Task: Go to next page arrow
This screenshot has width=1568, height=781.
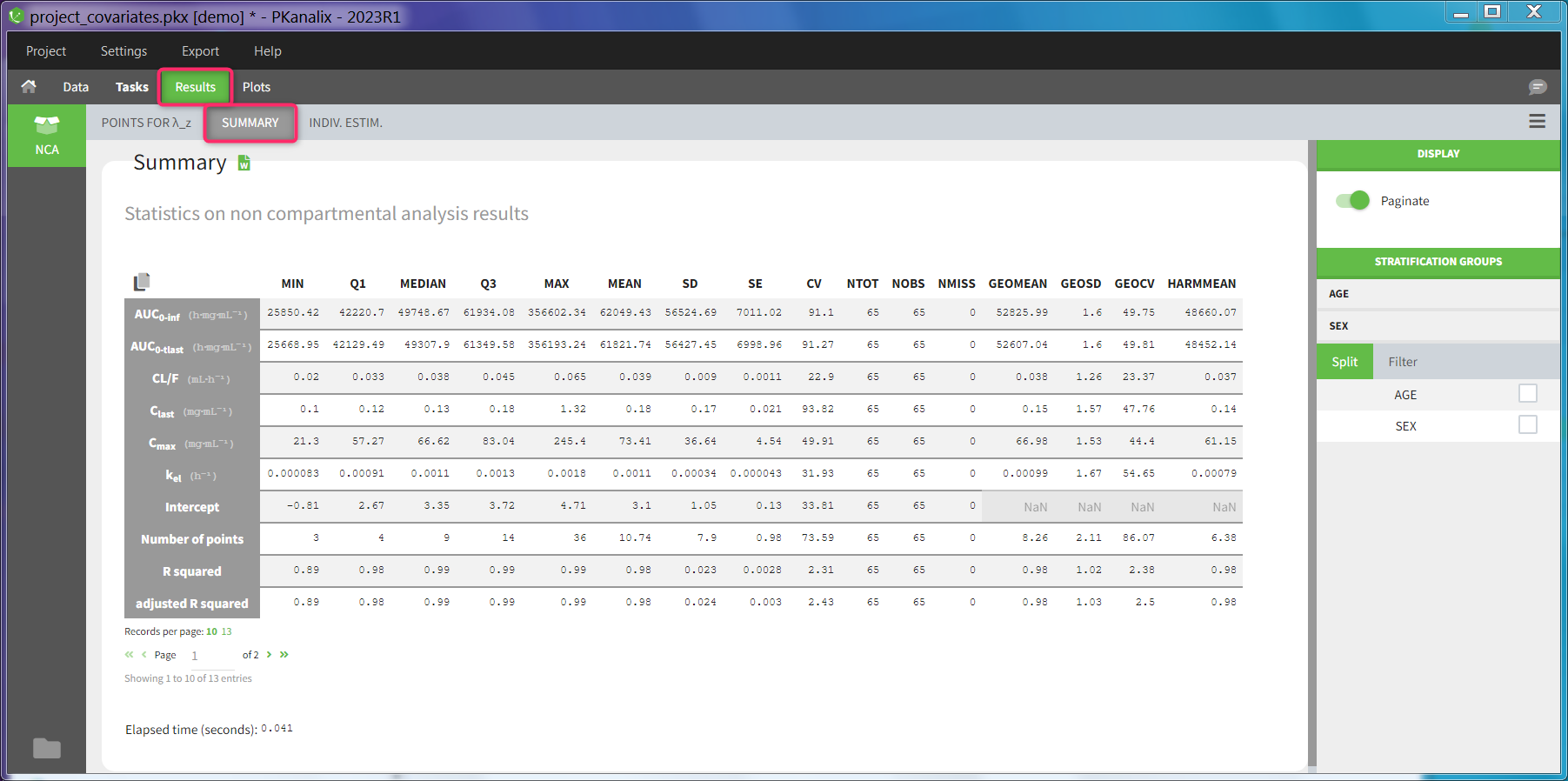Action: point(270,655)
